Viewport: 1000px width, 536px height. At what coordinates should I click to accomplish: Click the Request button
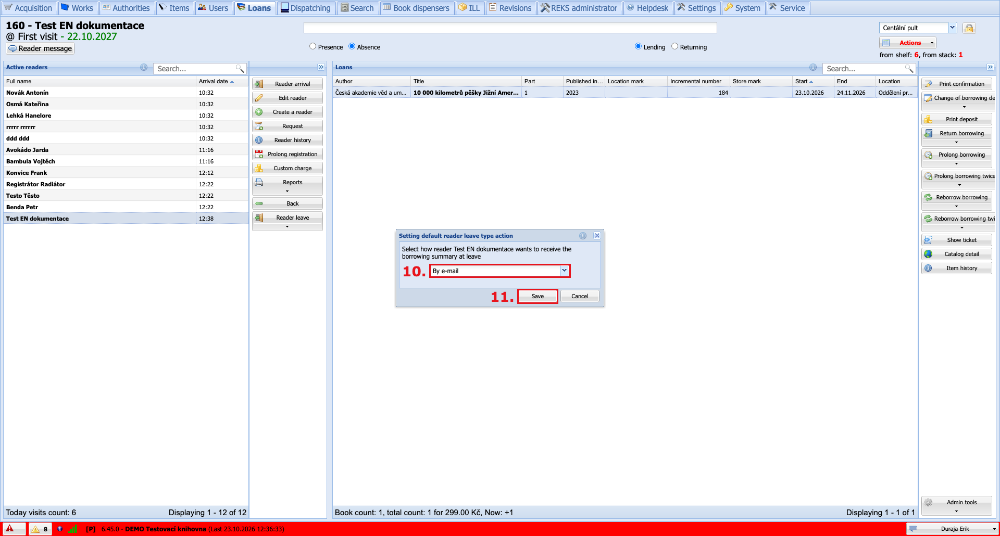[288, 126]
